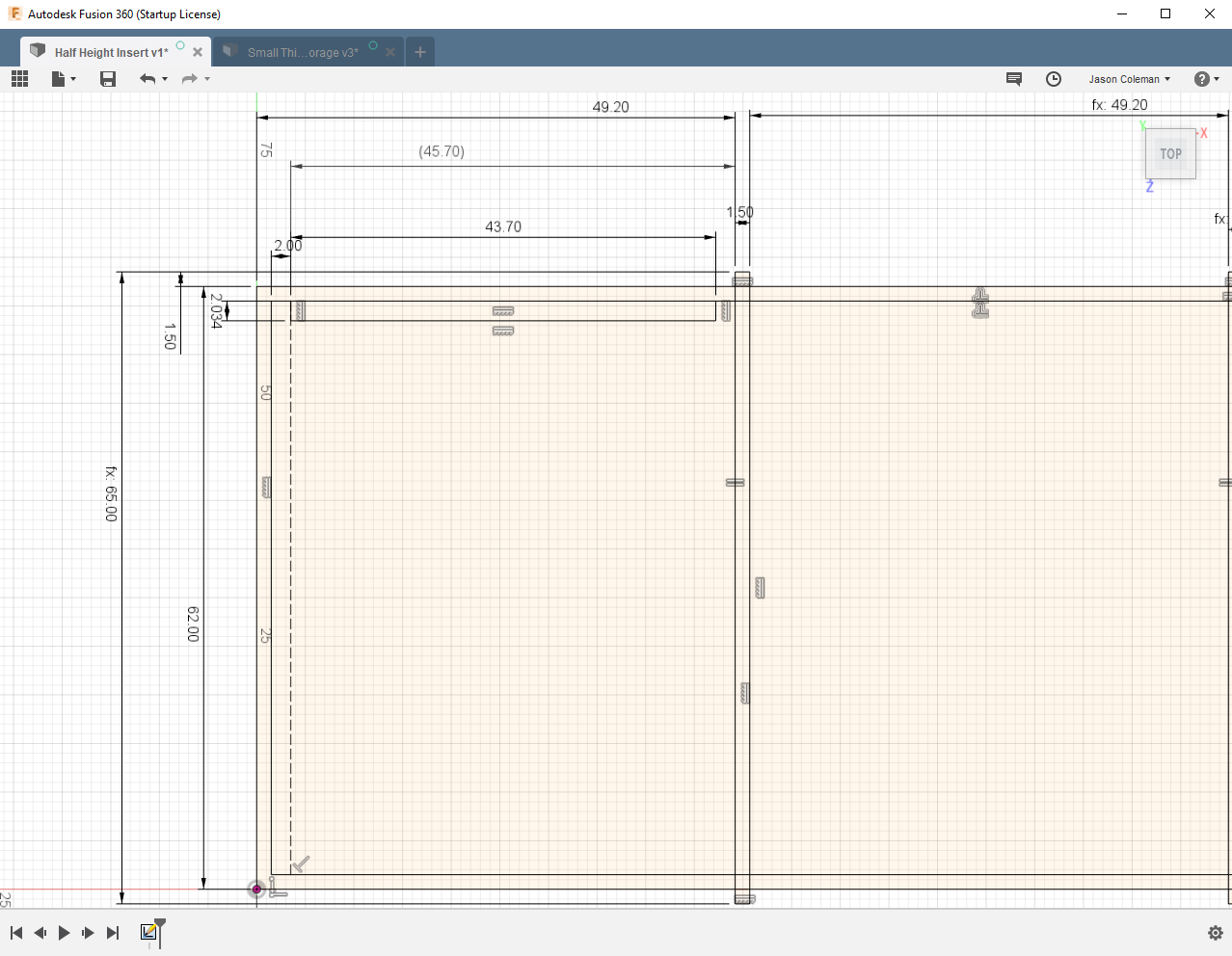Save the current design
Image resolution: width=1232 pixels, height=956 pixels.
(x=108, y=79)
